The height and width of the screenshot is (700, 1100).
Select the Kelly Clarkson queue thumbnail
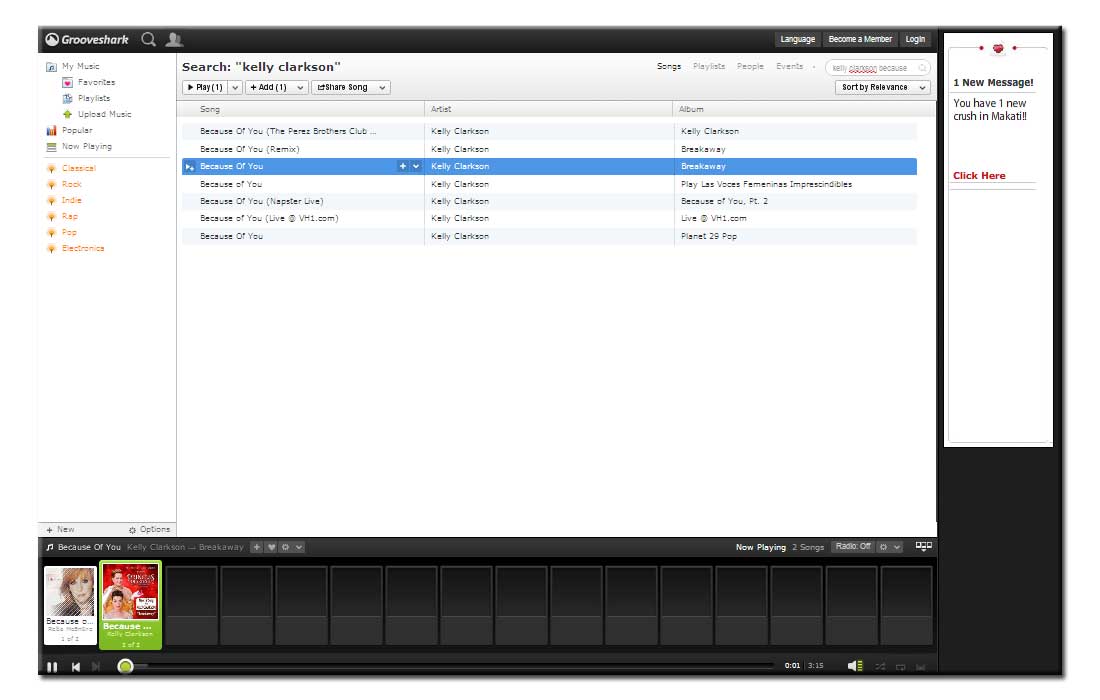[x=130, y=605]
